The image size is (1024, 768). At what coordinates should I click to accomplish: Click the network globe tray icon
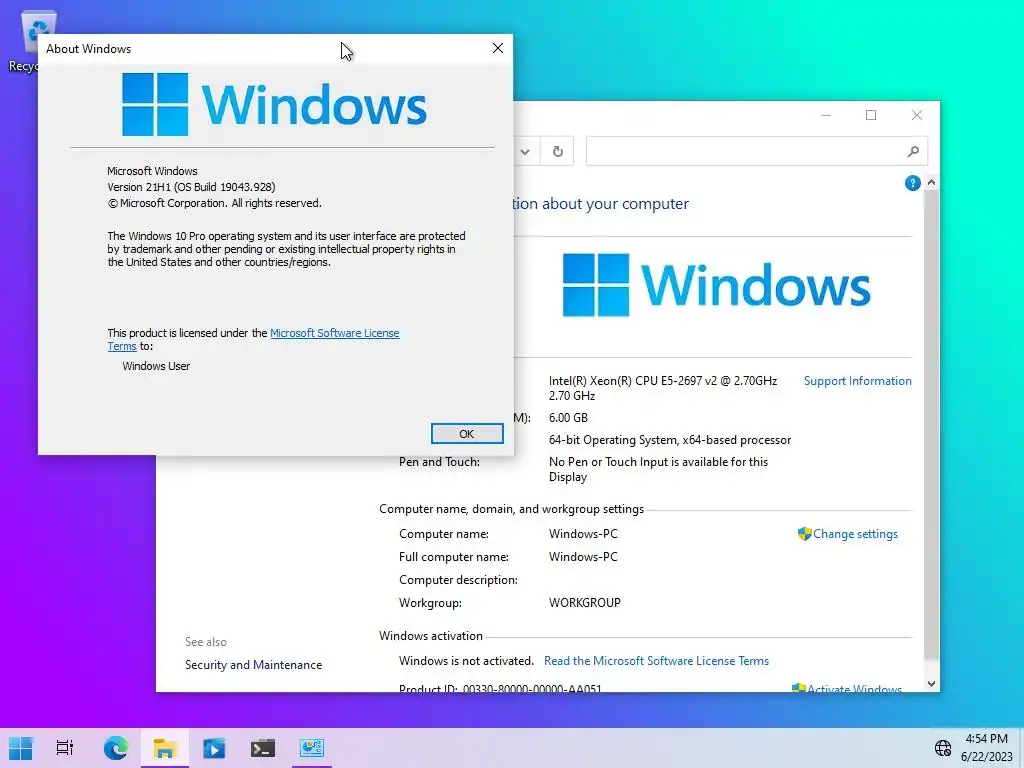coord(942,748)
